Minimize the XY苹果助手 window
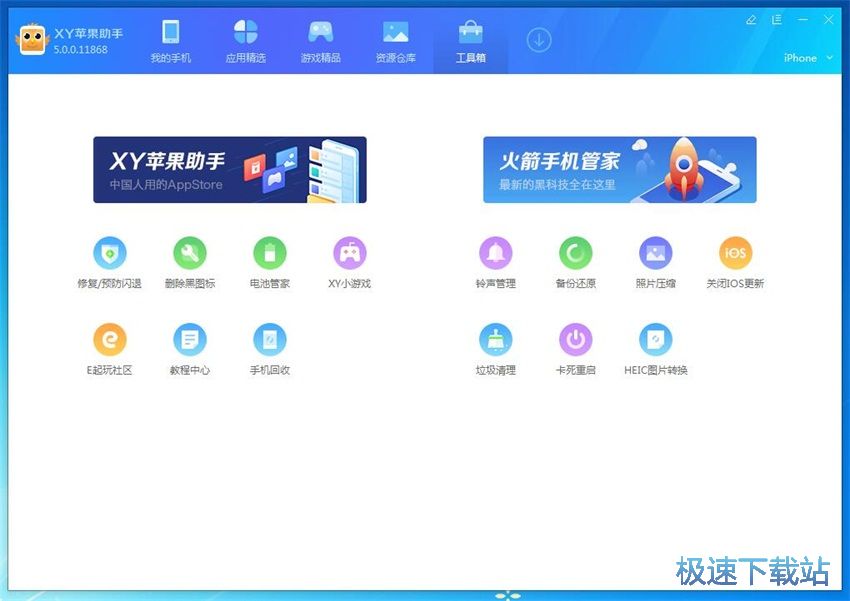The width and height of the screenshot is (850, 601). point(803,20)
